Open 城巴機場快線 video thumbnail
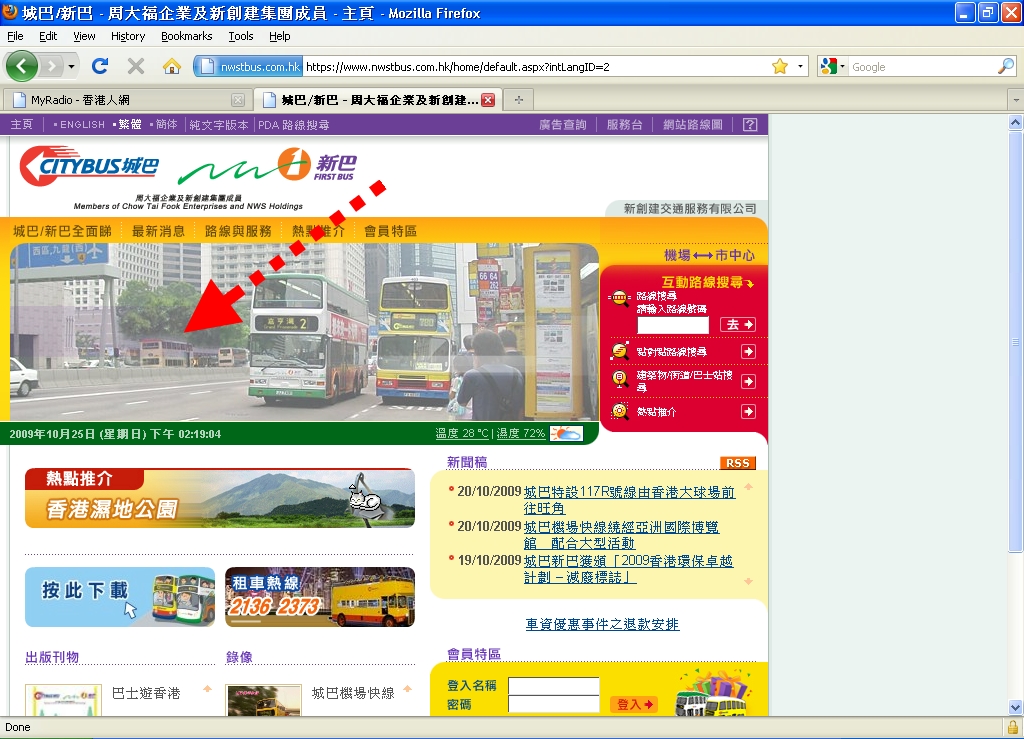This screenshot has height=739, width=1024. click(263, 700)
